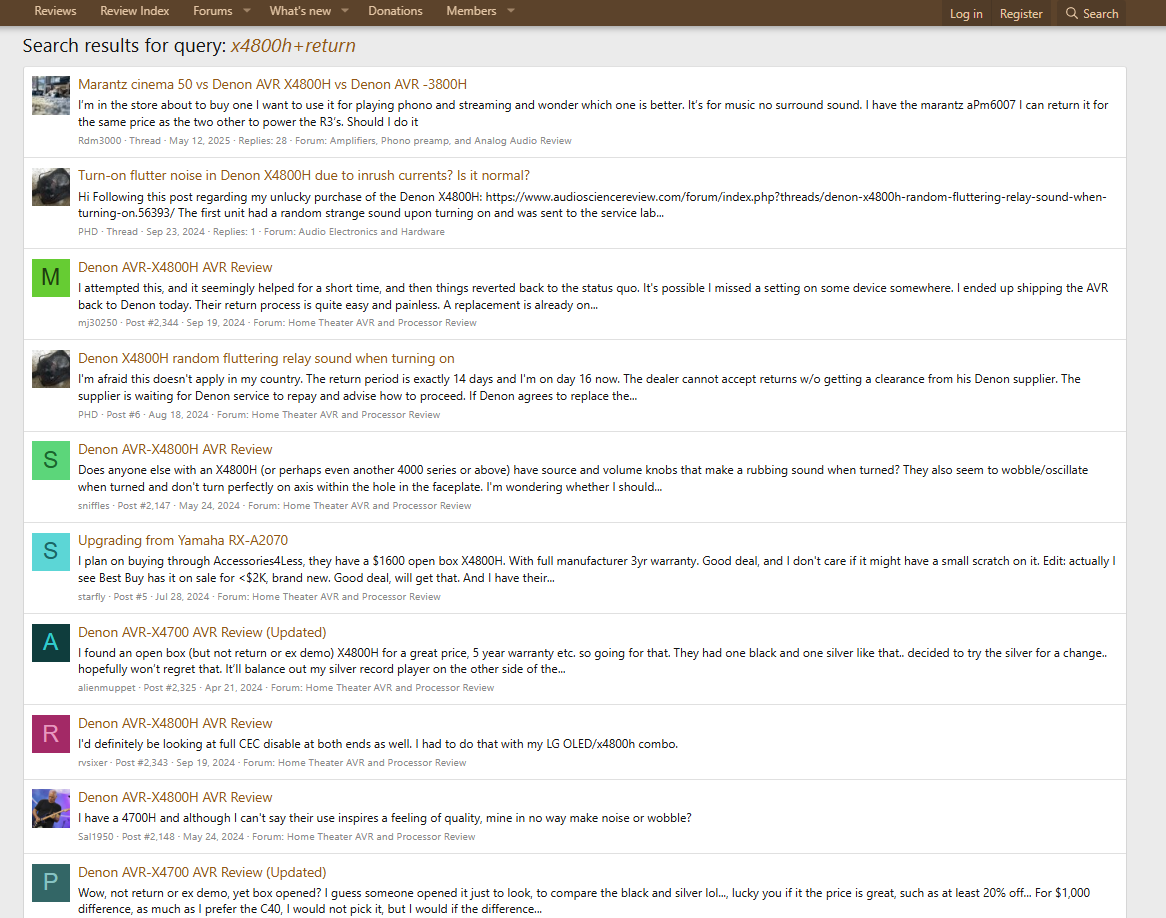
Task: Go to the Donations menu item
Action: point(395,11)
